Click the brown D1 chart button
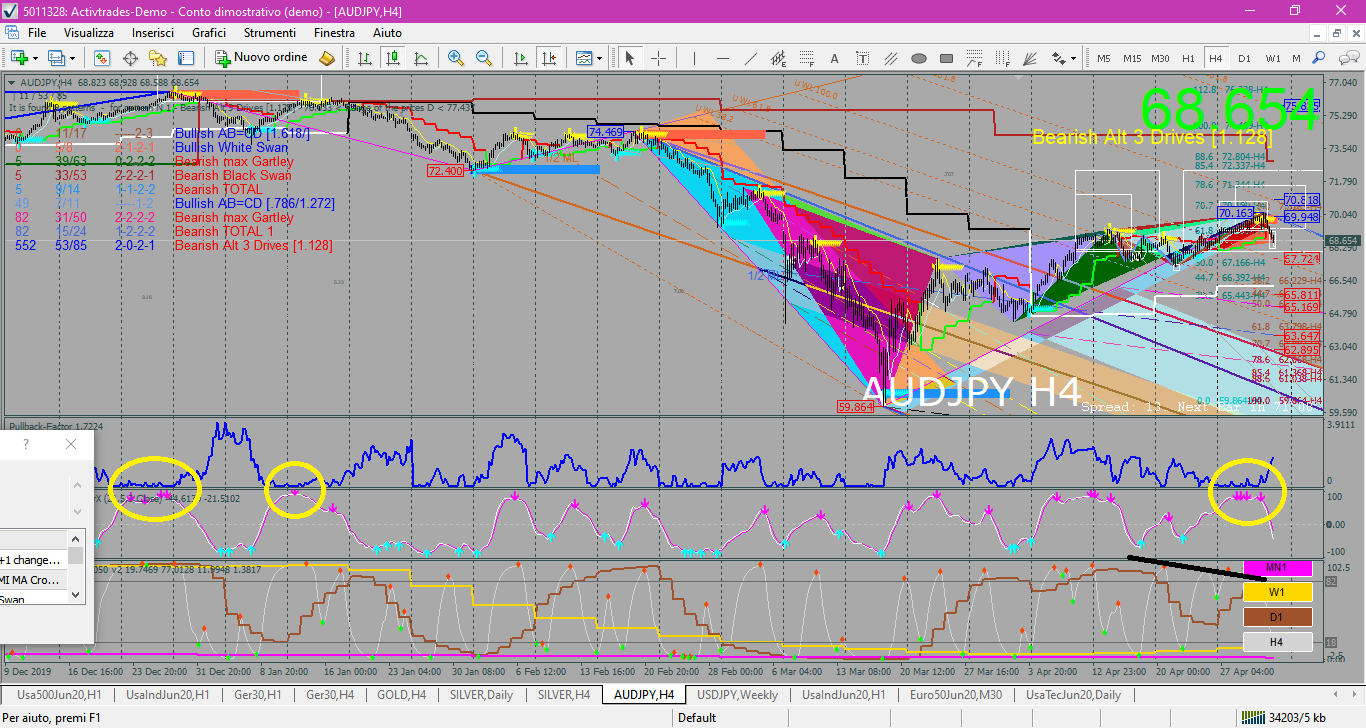 tap(1277, 617)
